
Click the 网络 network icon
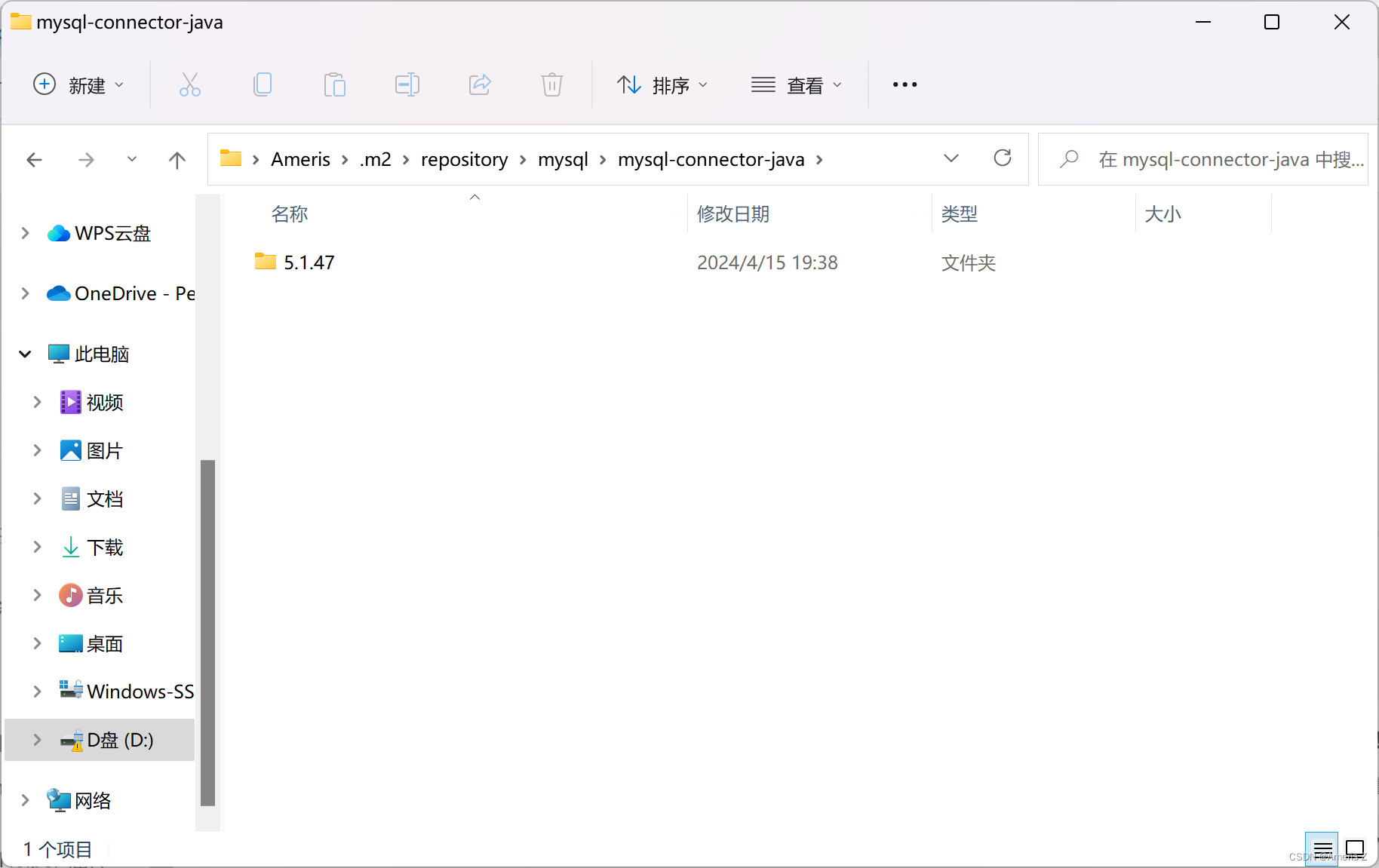59,799
